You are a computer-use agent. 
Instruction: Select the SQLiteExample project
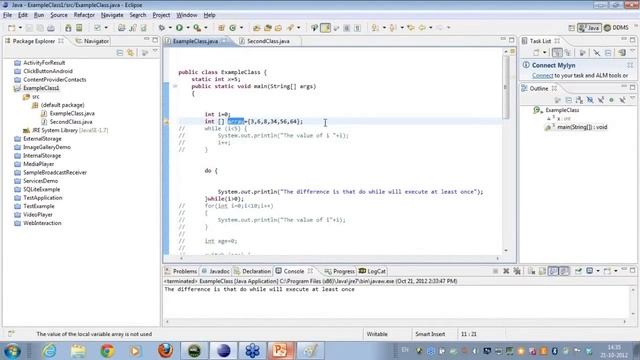pyautogui.click(x=42, y=189)
